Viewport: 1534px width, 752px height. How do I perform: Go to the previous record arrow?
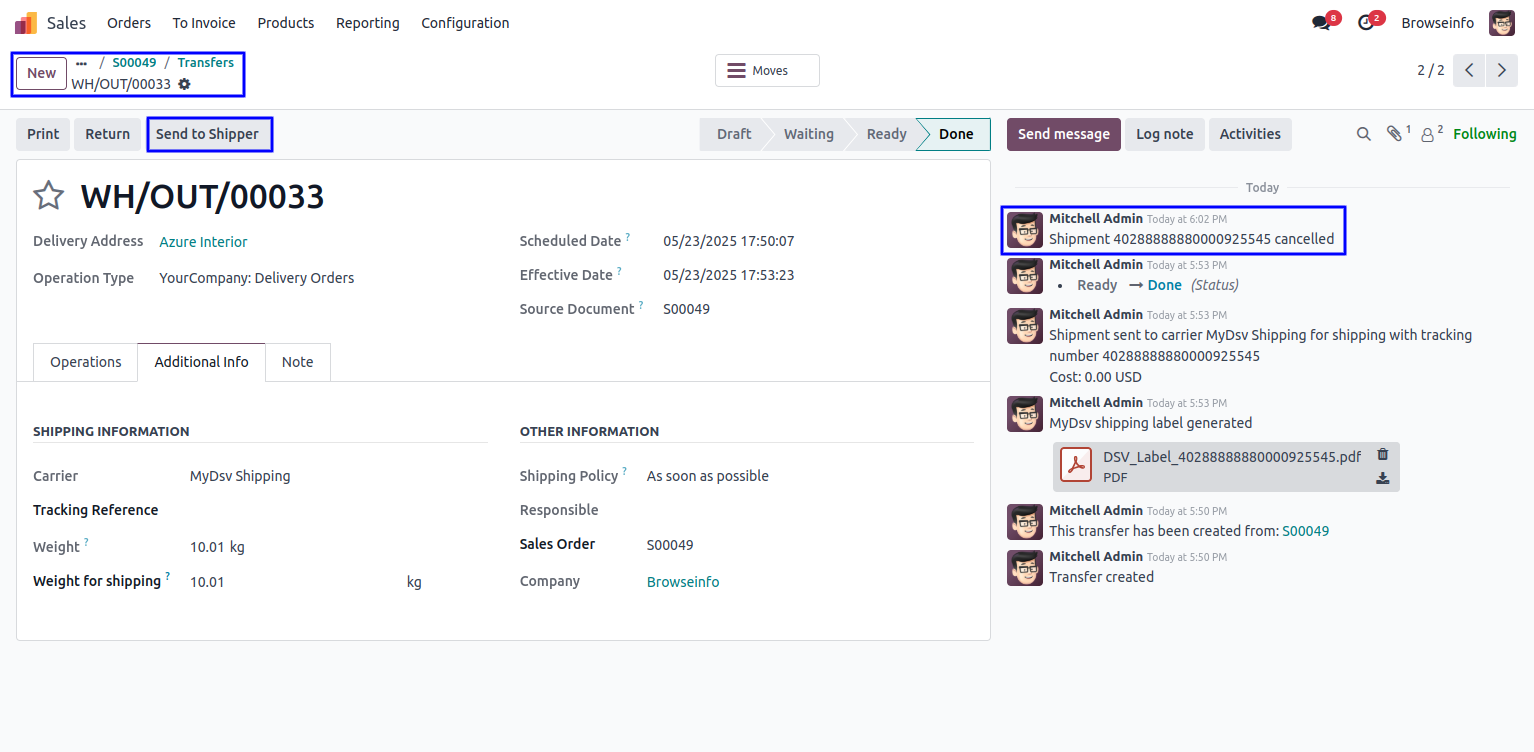1469,70
